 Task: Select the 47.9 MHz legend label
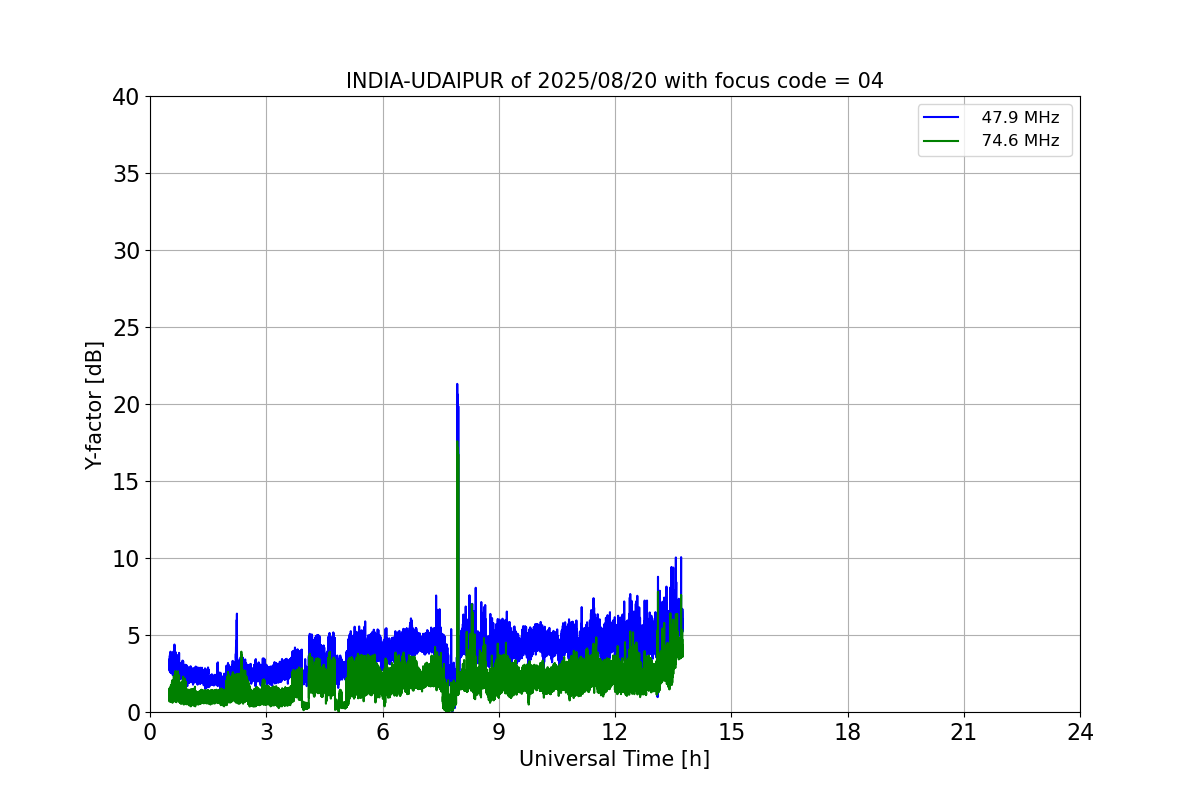pos(1020,118)
